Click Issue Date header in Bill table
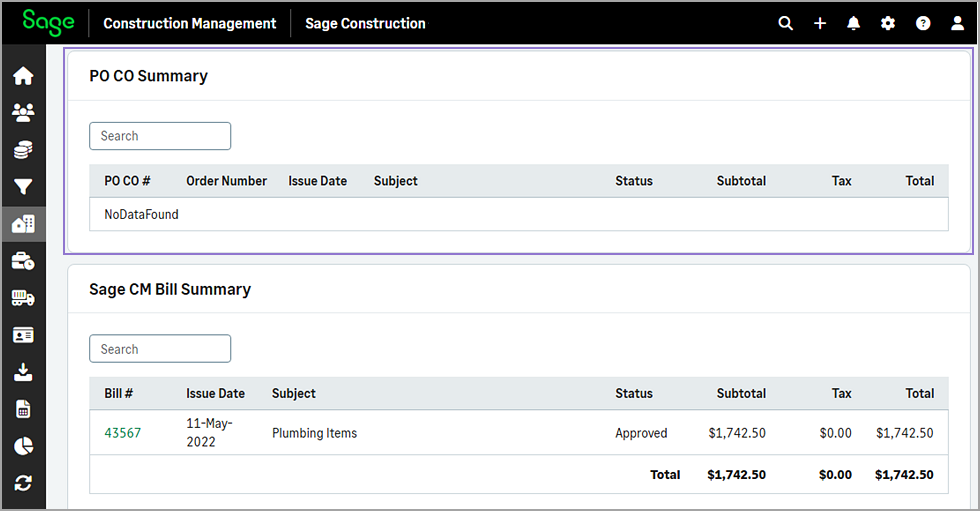This screenshot has width=980, height=511. pyautogui.click(x=215, y=394)
